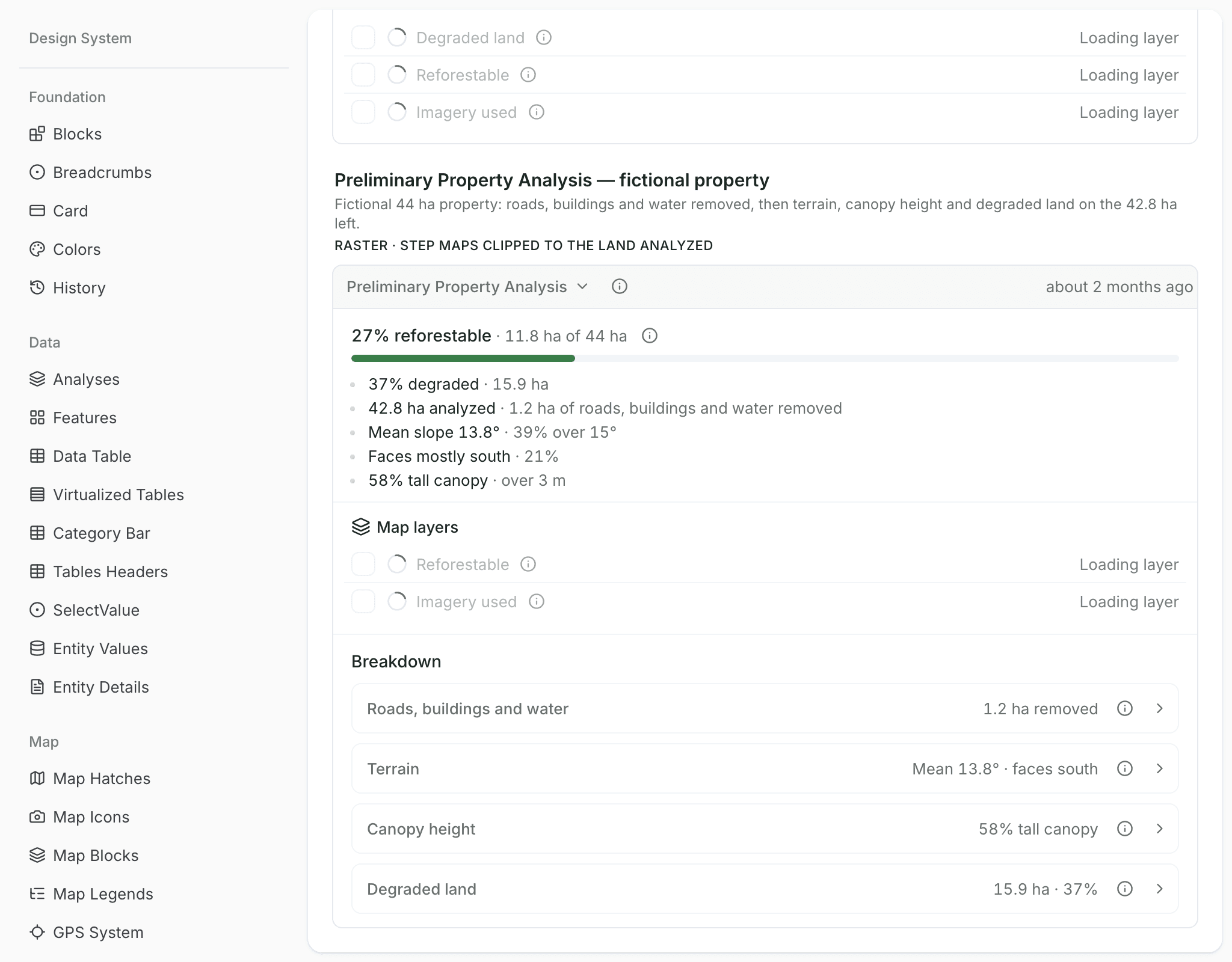Click the Map Hatches map icon

pyautogui.click(x=37, y=779)
